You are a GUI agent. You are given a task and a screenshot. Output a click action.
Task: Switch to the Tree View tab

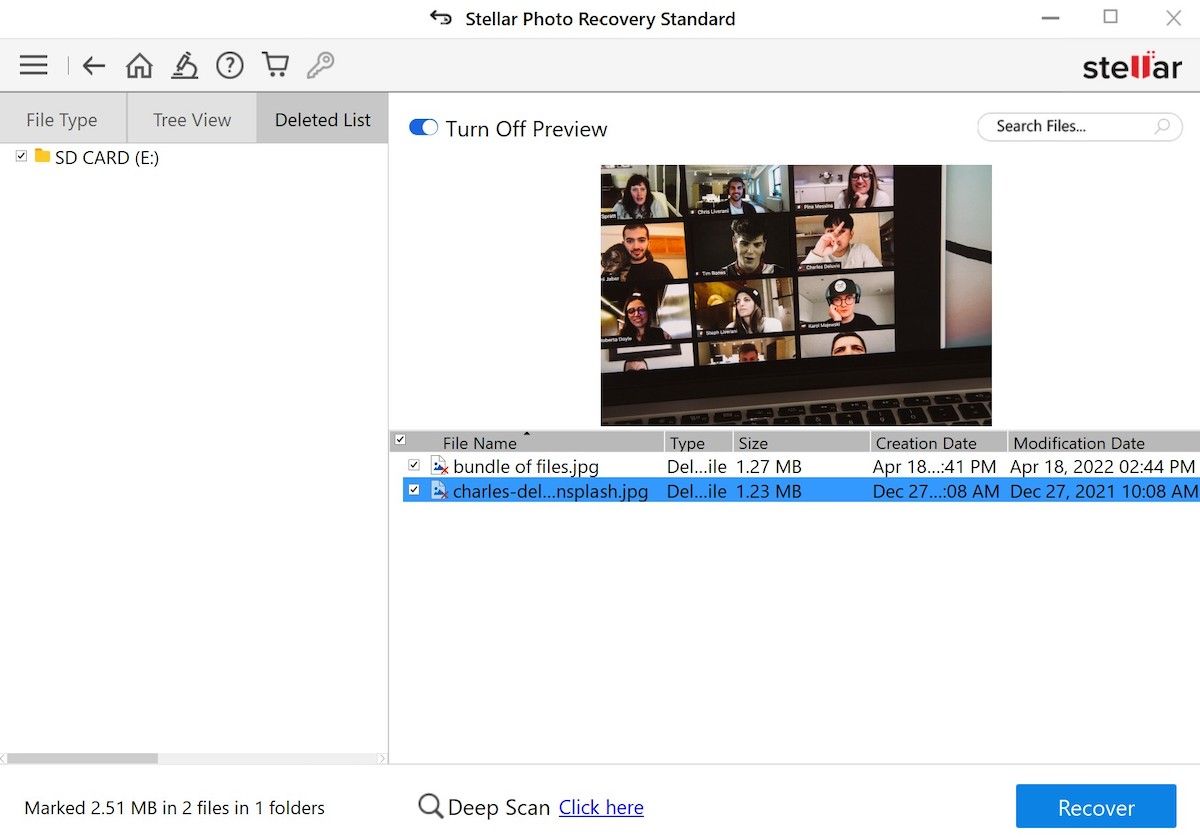tap(192, 119)
